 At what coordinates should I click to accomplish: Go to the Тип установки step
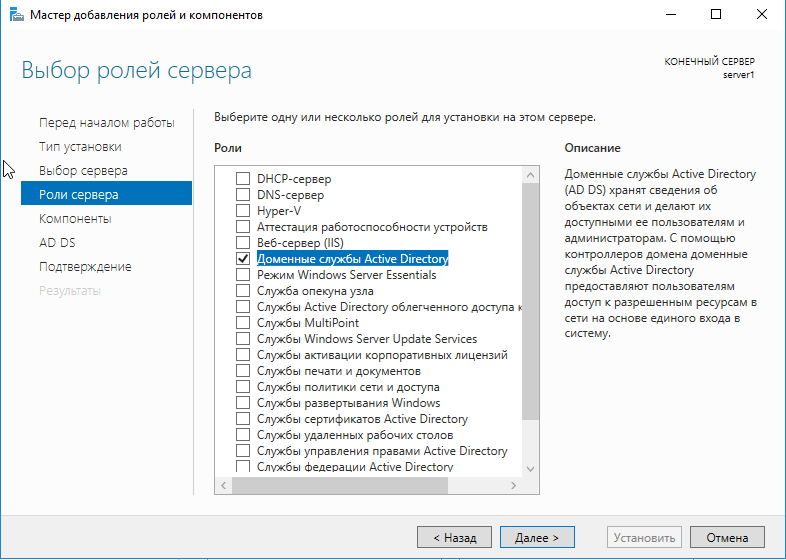click(80, 147)
